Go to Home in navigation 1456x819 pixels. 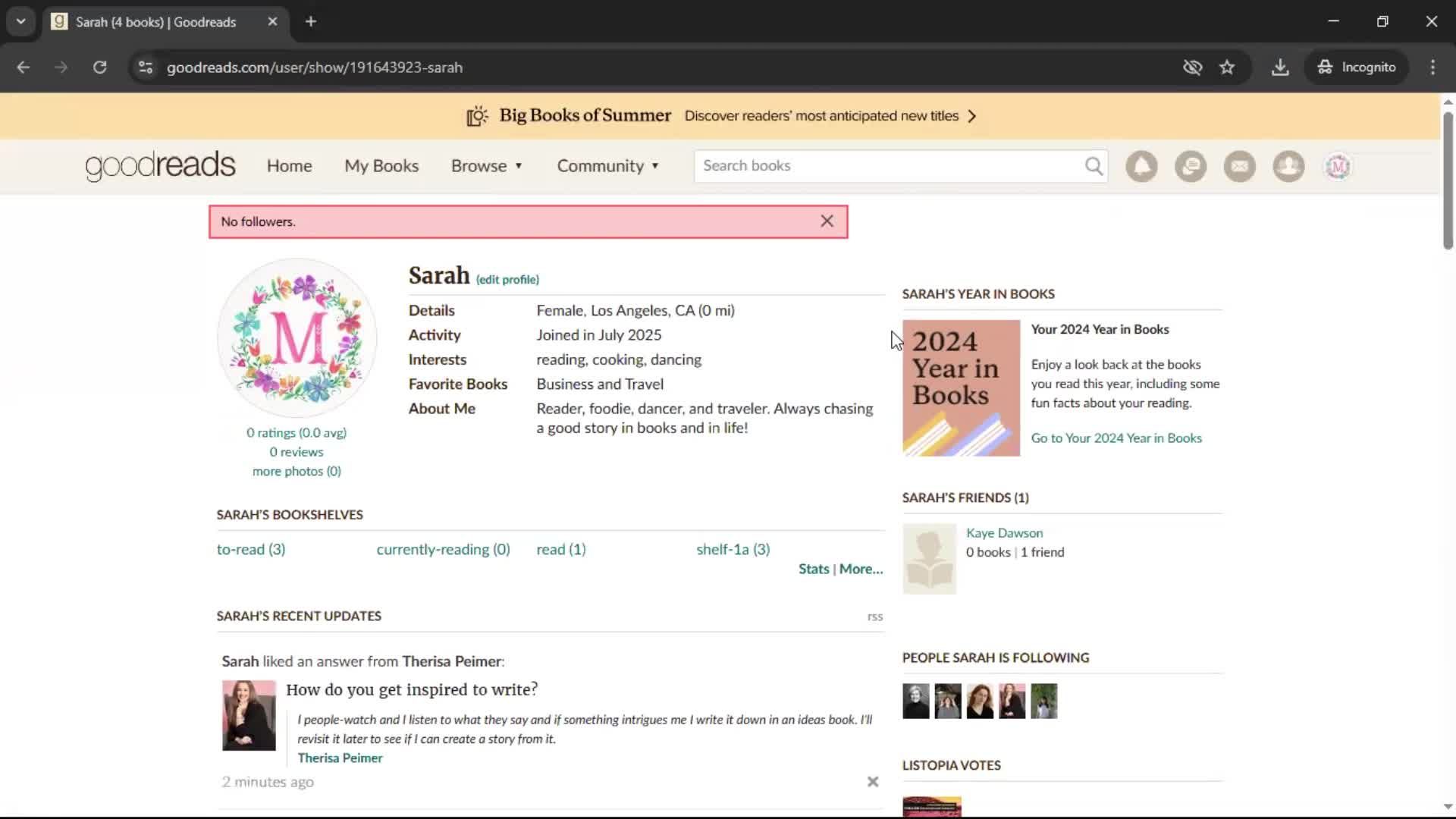[289, 166]
